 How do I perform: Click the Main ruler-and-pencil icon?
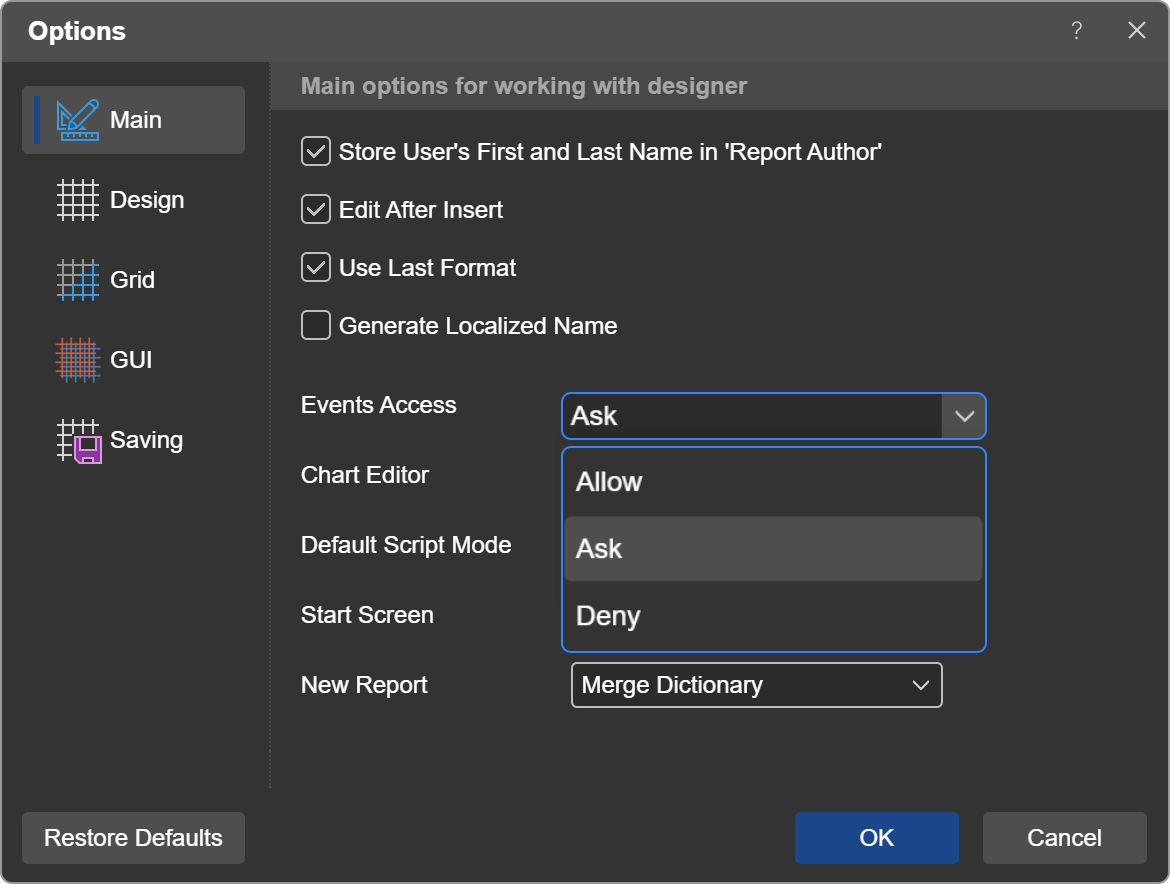click(x=78, y=120)
